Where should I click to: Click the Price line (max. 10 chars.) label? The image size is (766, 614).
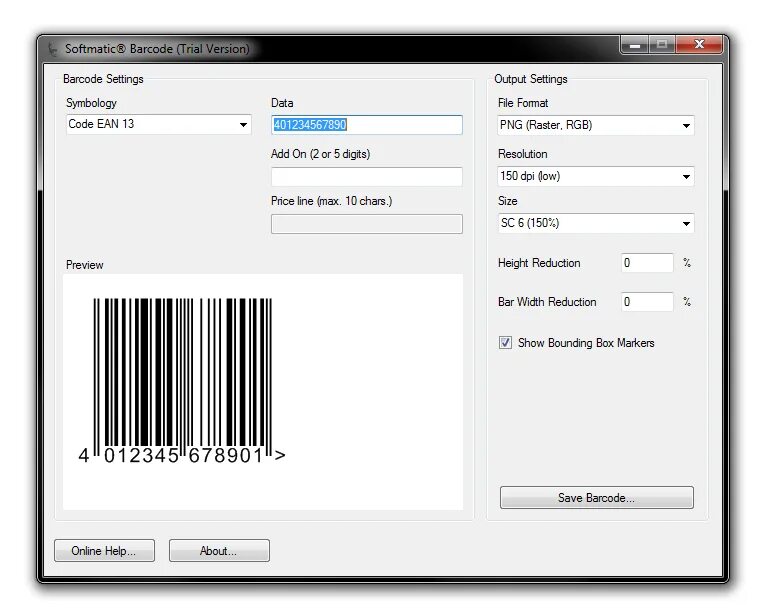pos(331,201)
